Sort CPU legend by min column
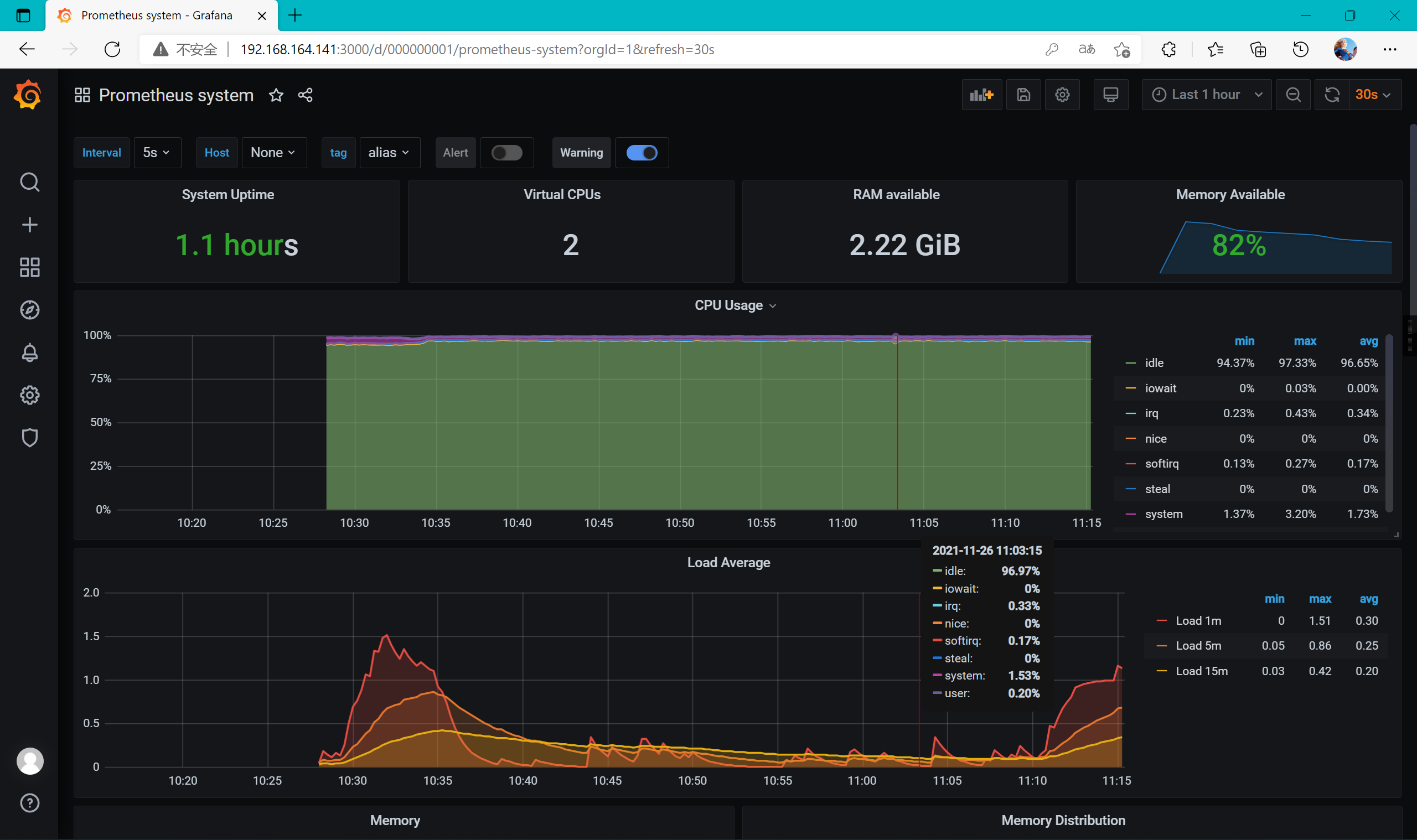Viewport: 1417px width, 840px height. 1244,341
